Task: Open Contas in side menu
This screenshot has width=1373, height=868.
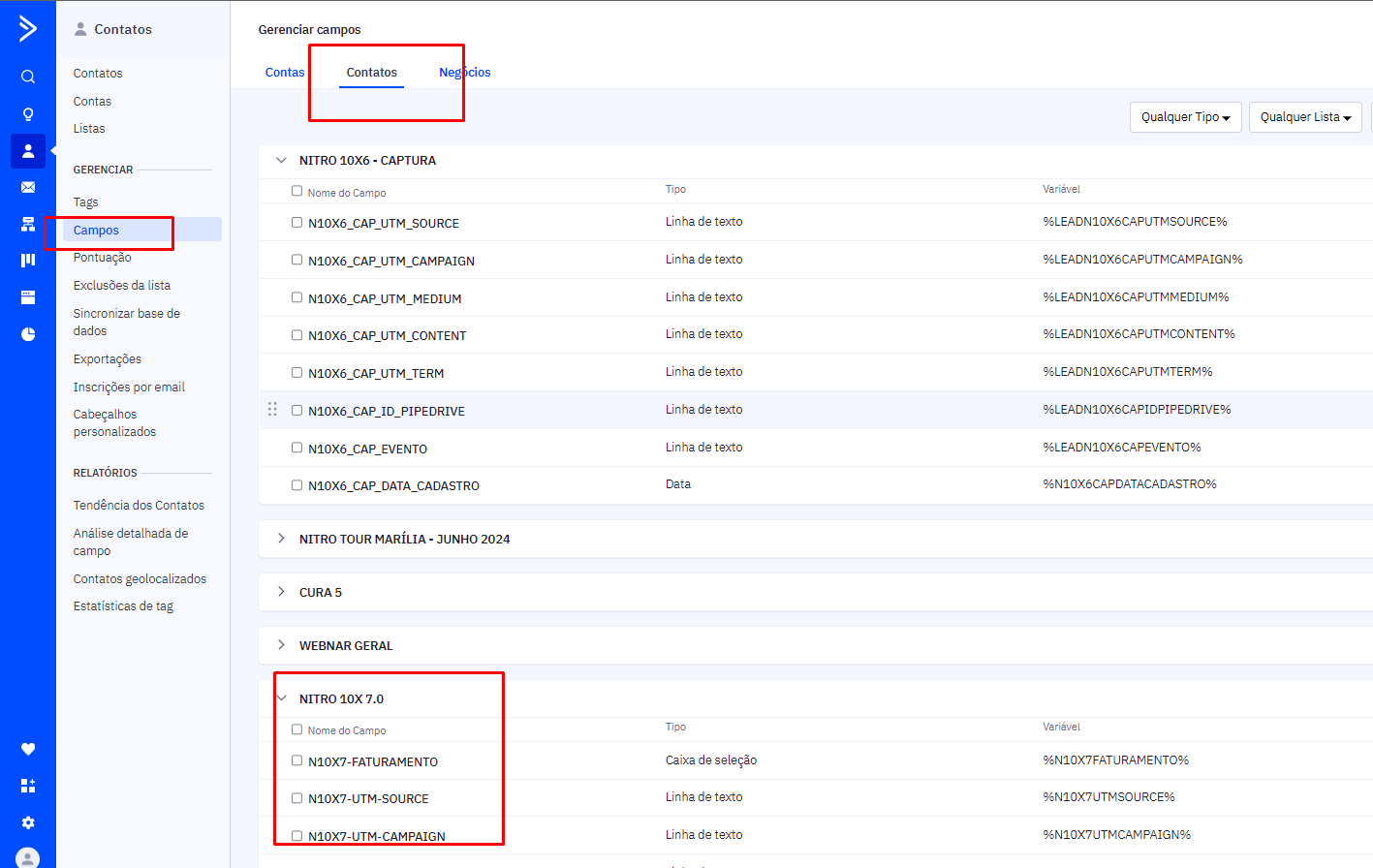Action: coord(92,102)
